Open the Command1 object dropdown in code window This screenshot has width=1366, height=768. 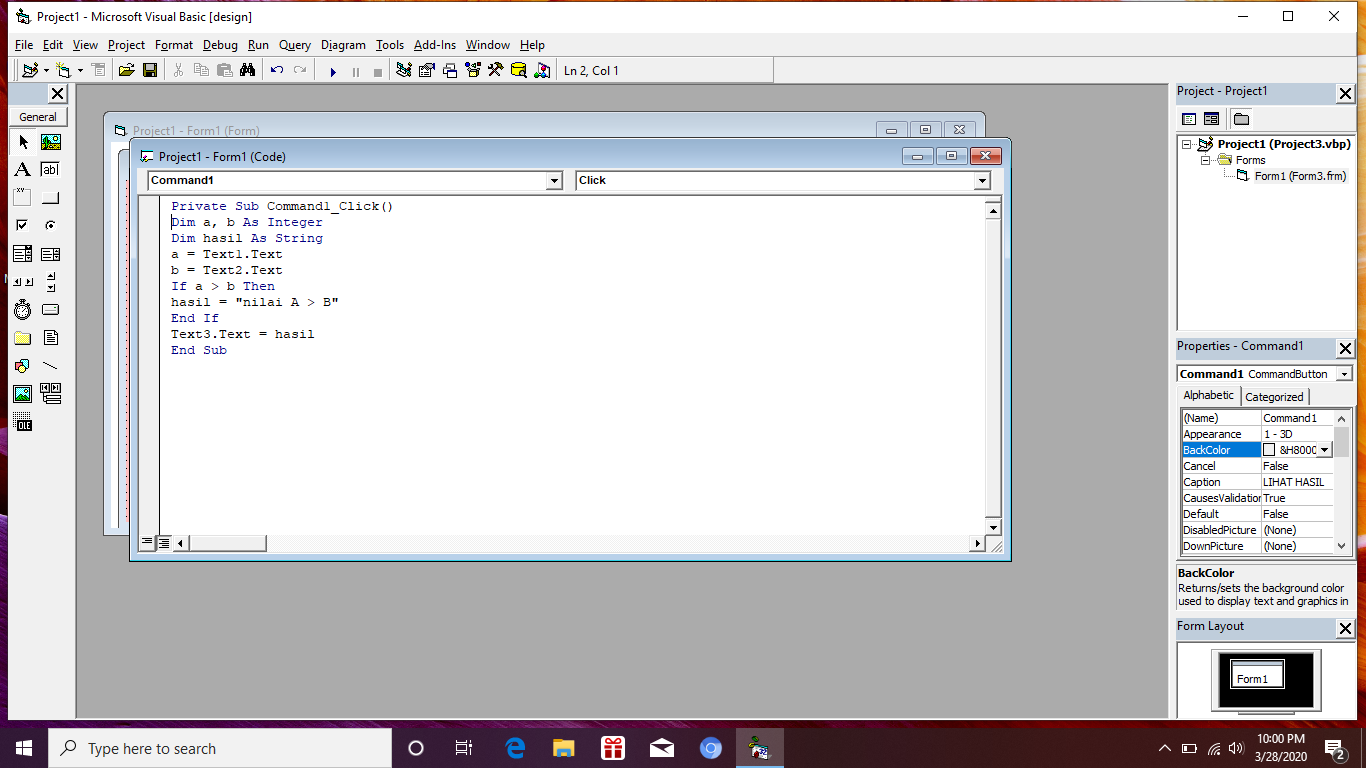pos(554,181)
